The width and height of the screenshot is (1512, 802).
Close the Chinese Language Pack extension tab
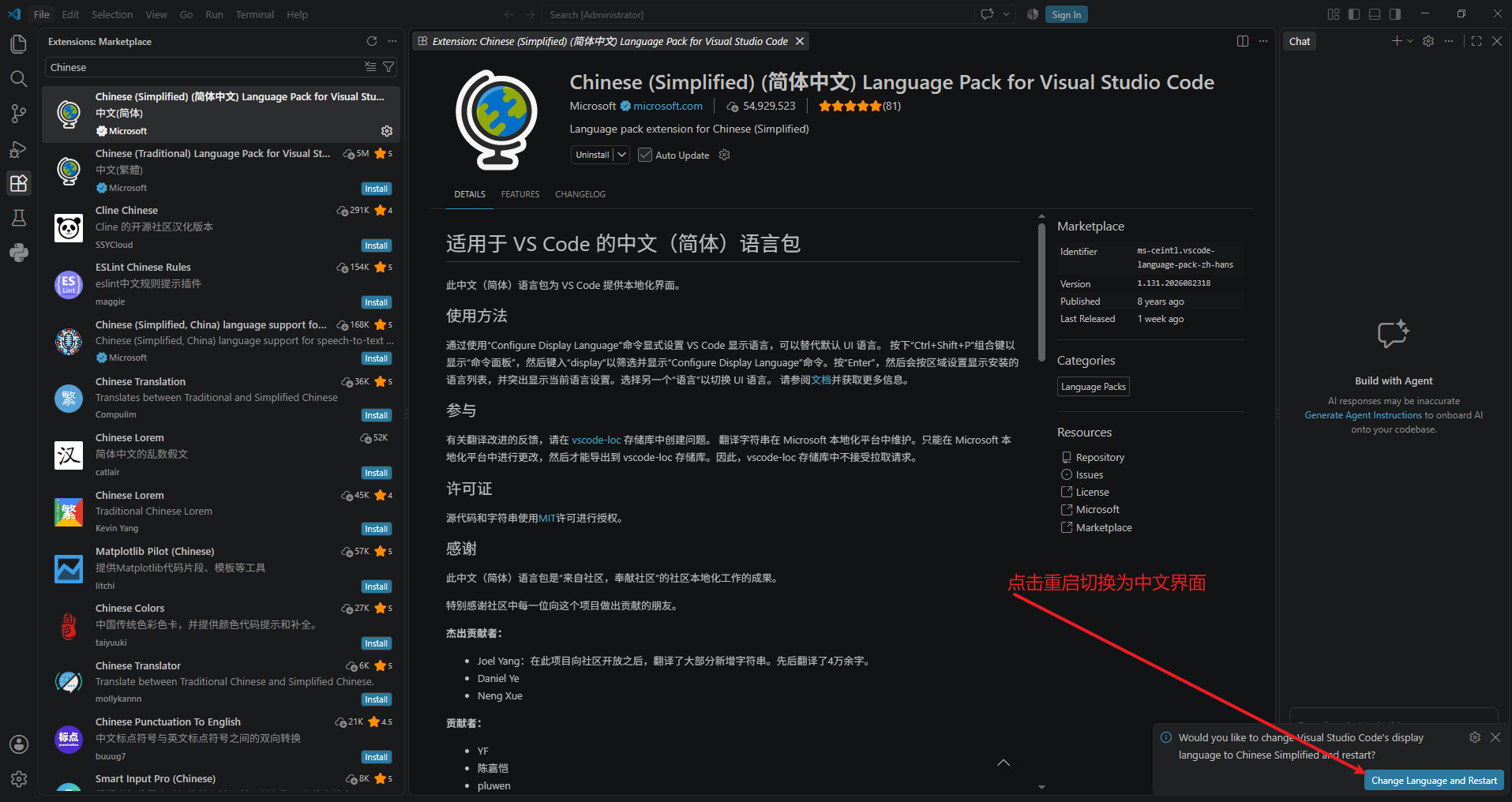tap(800, 41)
